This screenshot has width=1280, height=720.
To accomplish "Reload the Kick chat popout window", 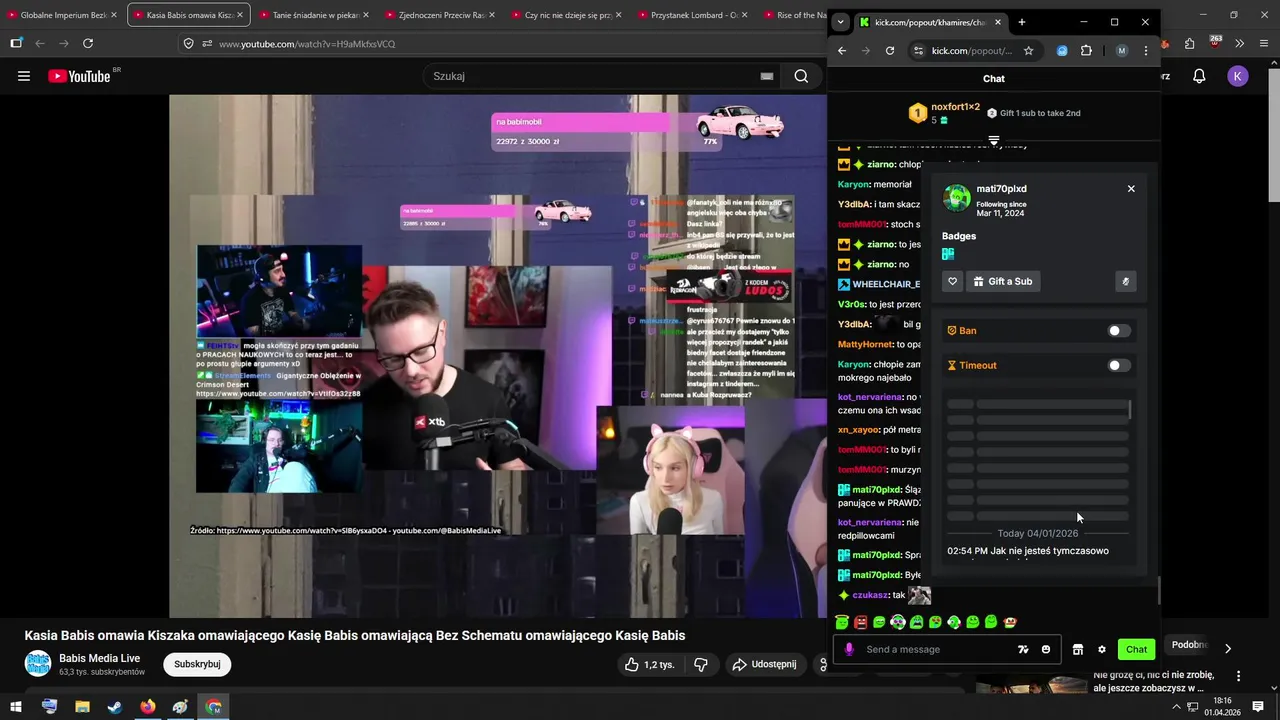I will pos(890,51).
